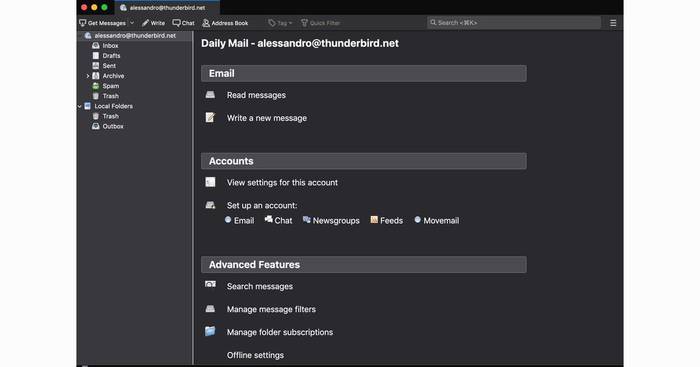Open the Address Book
Image resolution: width=700 pixels, height=367 pixels.
click(x=225, y=23)
